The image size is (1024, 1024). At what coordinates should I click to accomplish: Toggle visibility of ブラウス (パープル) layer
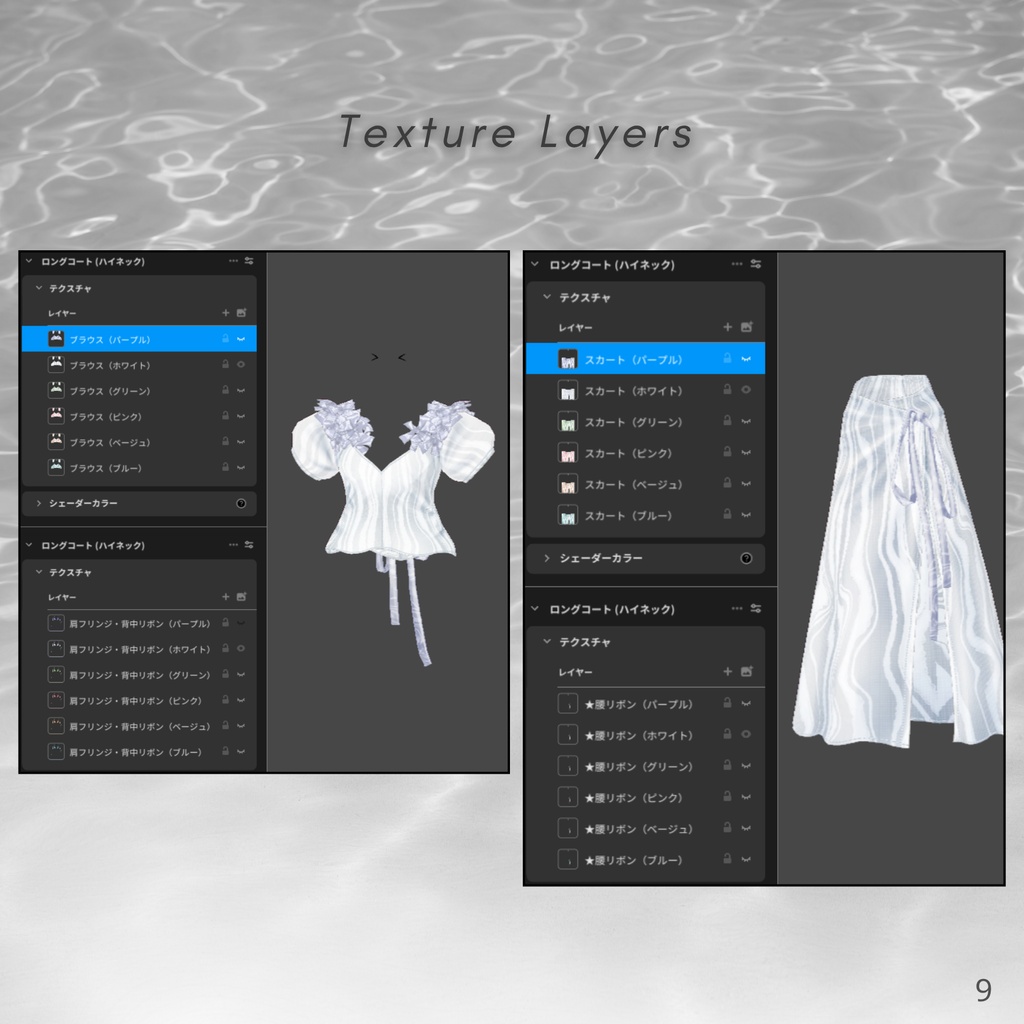pyautogui.click(x=241, y=339)
